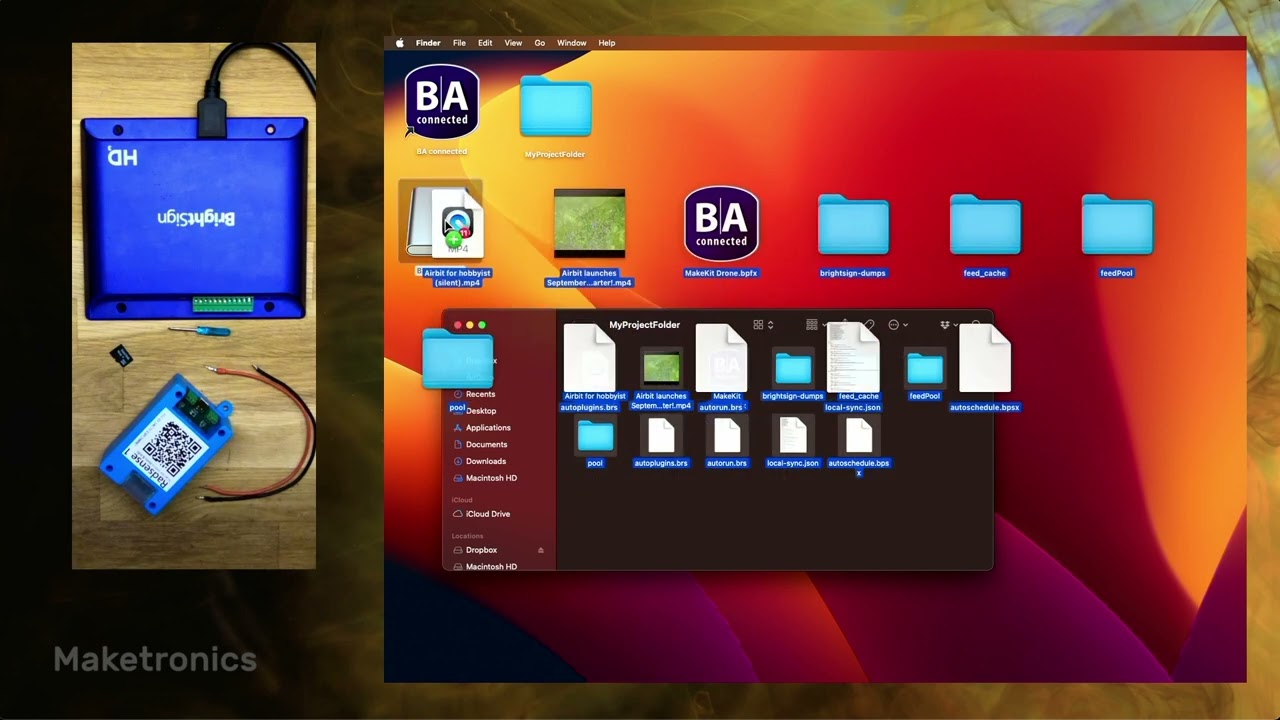Select feedPool folder inside Finder window

point(925,369)
